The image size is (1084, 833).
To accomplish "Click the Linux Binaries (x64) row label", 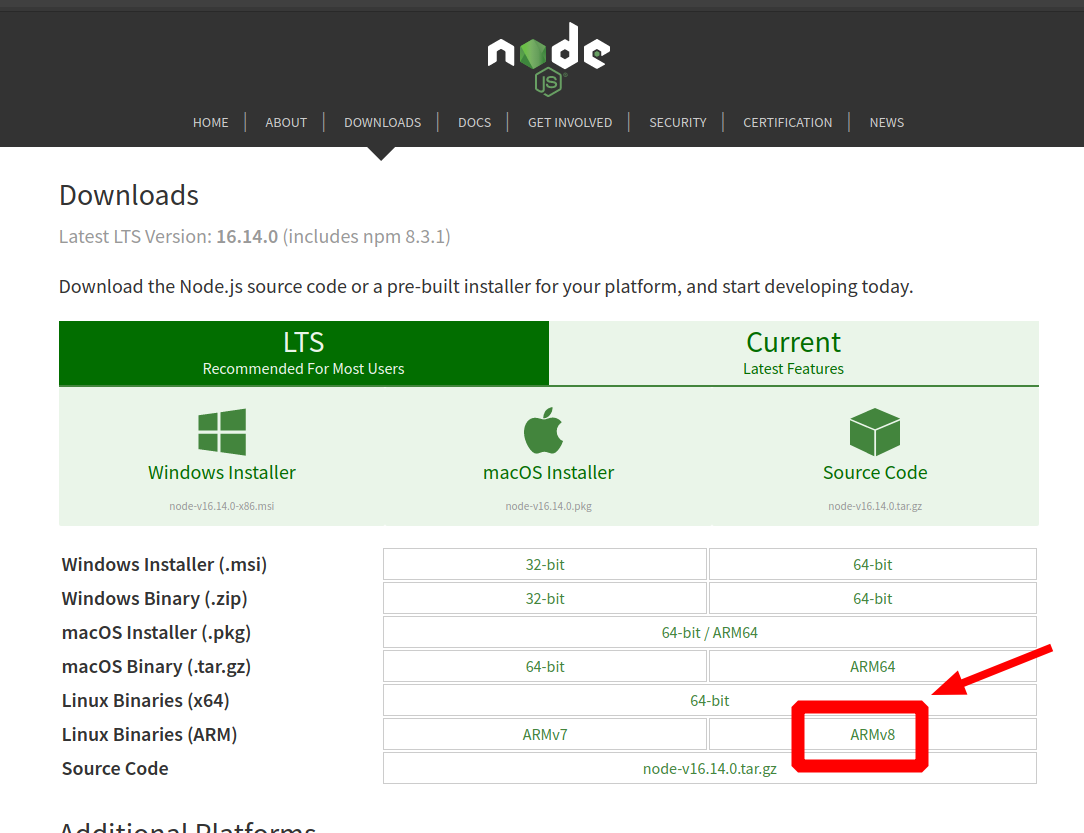I will [145, 700].
